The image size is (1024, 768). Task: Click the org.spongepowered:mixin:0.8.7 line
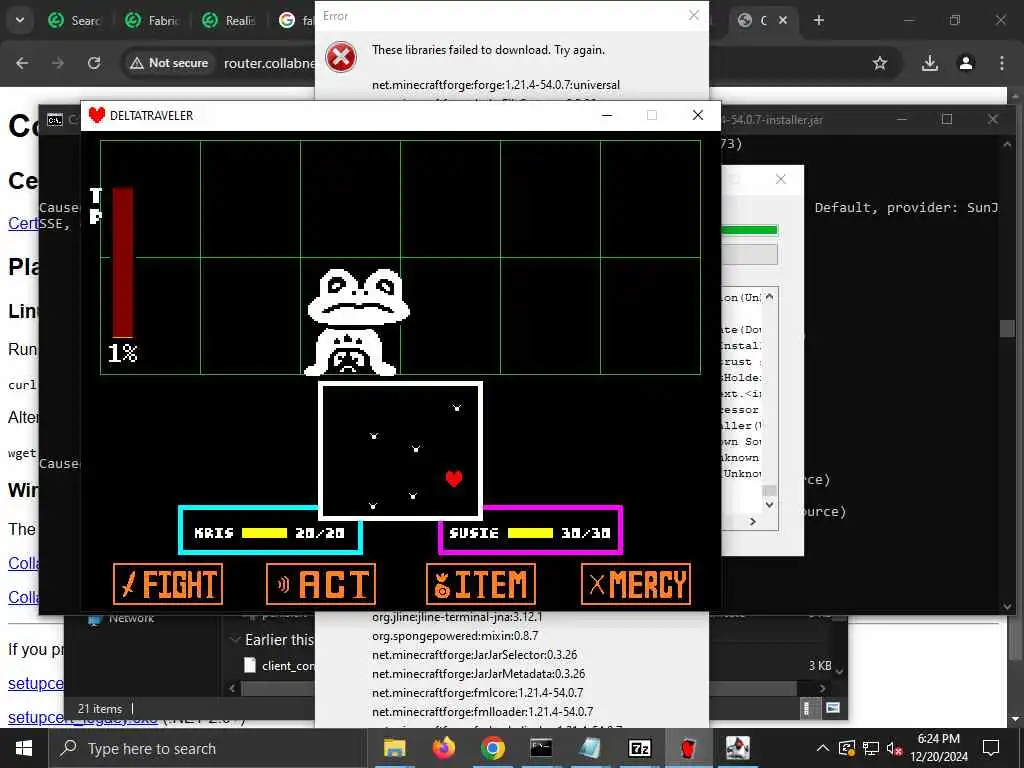click(455, 635)
